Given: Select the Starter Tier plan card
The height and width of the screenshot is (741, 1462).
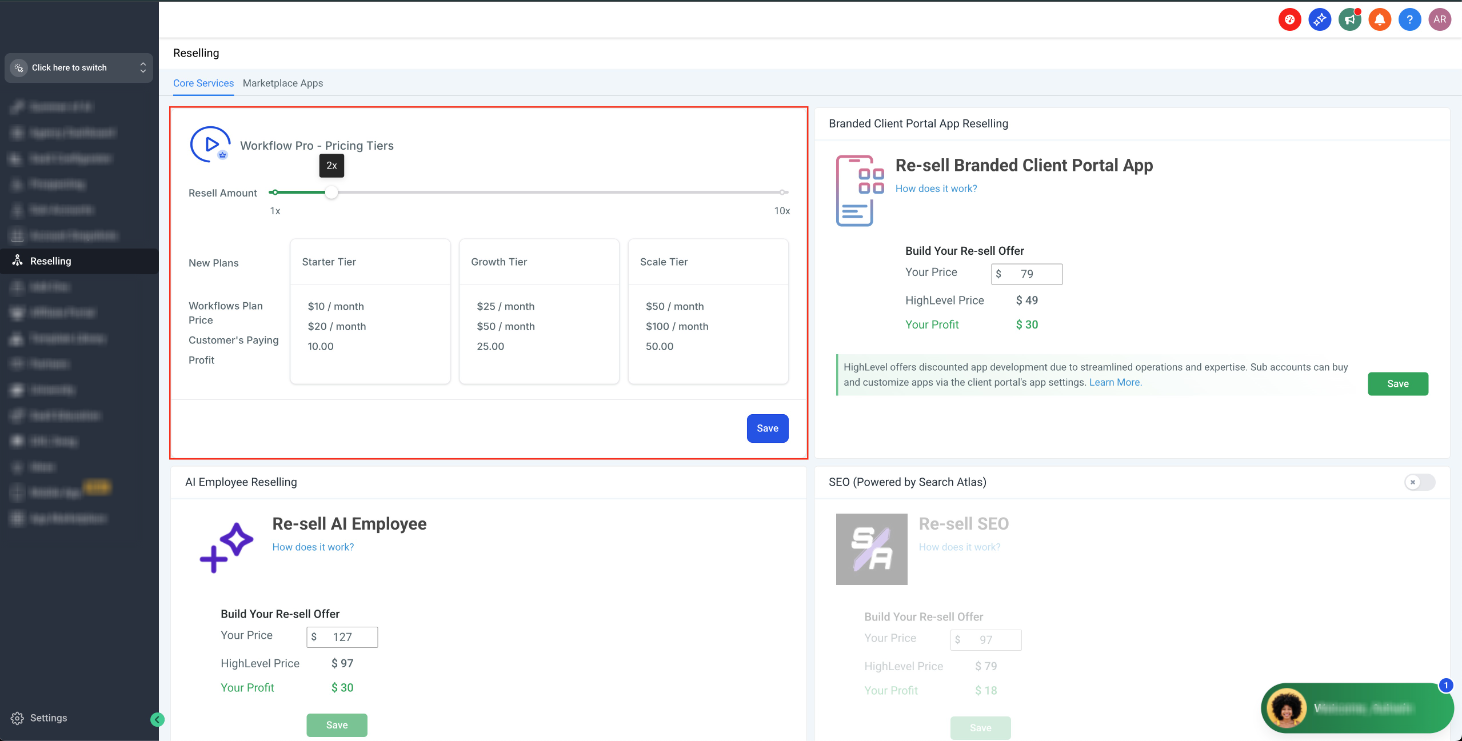Looking at the screenshot, I should [370, 311].
